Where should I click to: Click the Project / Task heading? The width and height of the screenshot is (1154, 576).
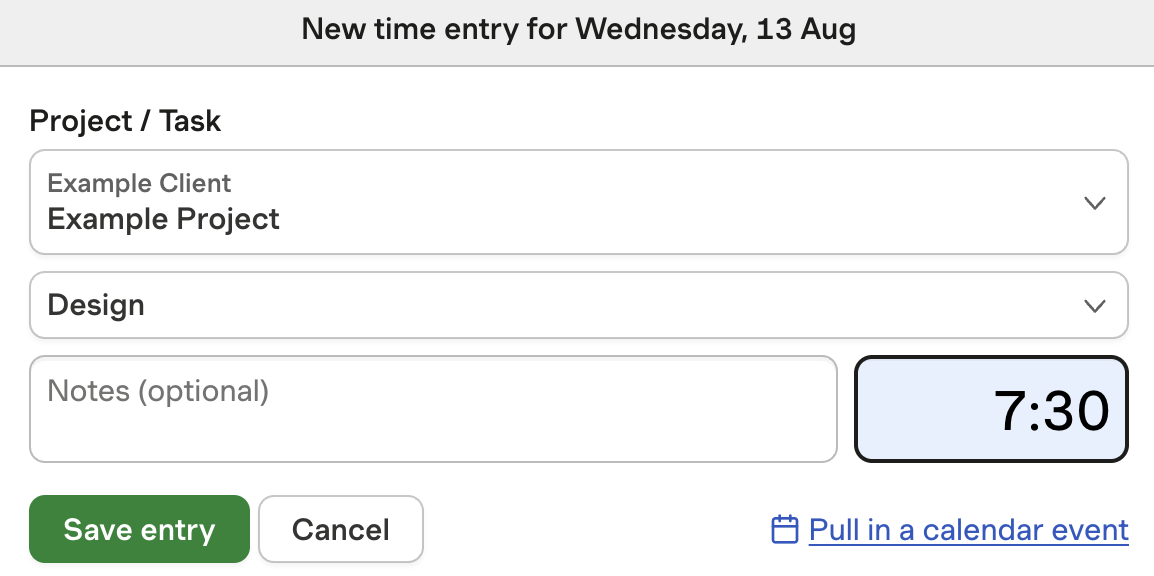(125, 121)
